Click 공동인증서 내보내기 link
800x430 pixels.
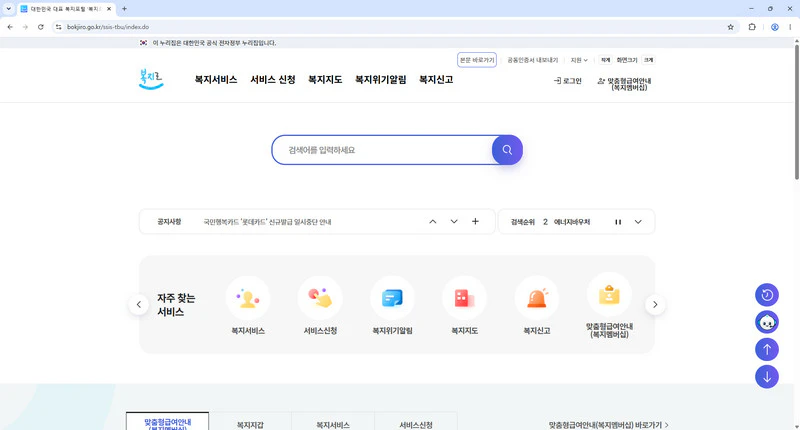pos(533,60)
